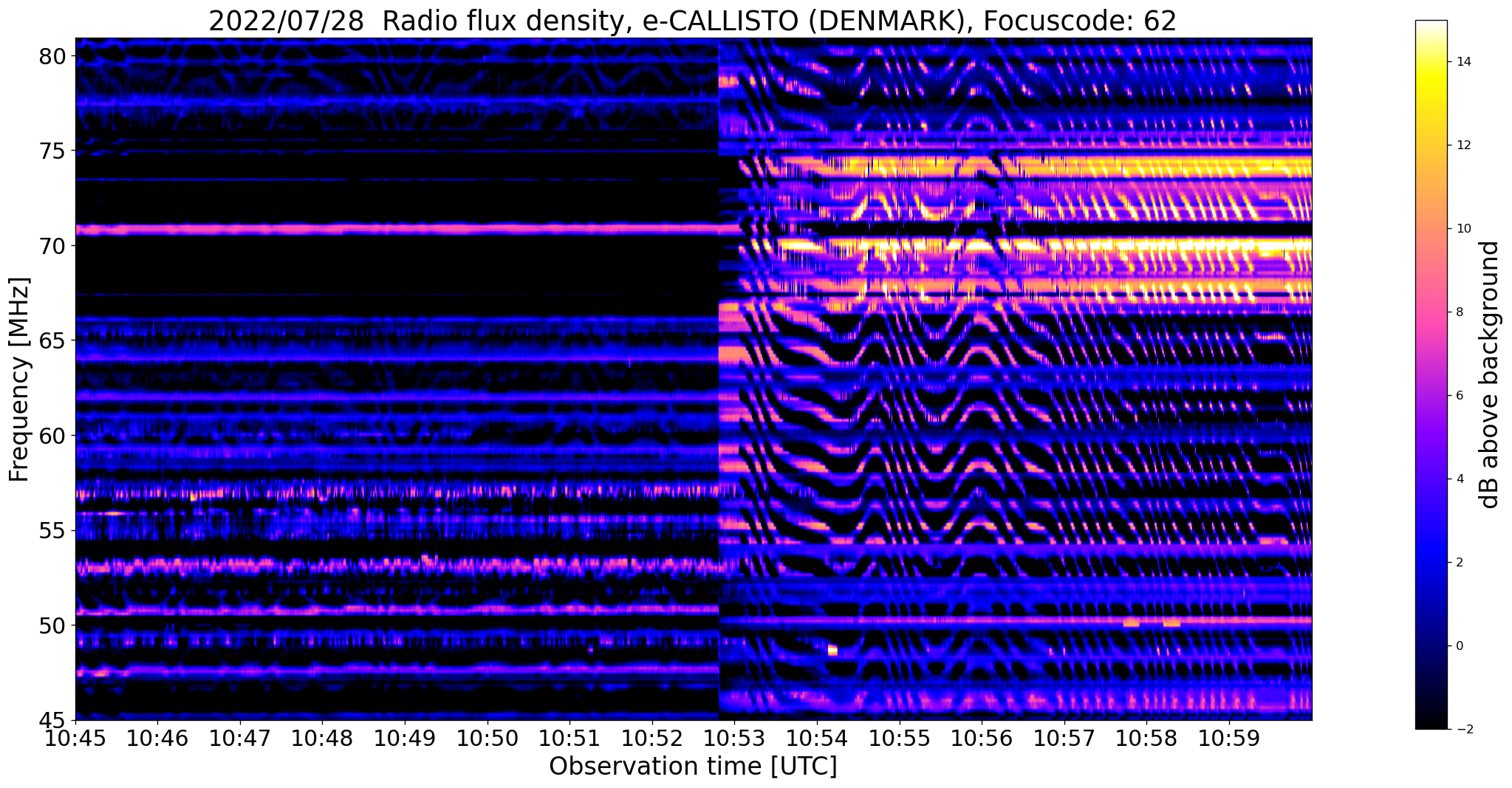
Task: Select the 'Frequency [MHz]' axis label
Action: 19,380
